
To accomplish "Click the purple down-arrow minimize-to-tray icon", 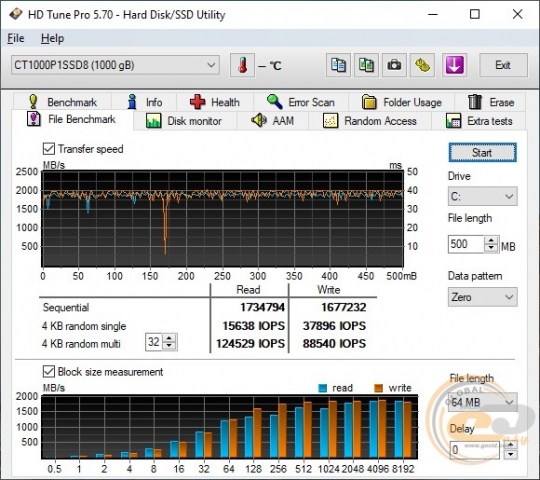I will tap(455, 65).
